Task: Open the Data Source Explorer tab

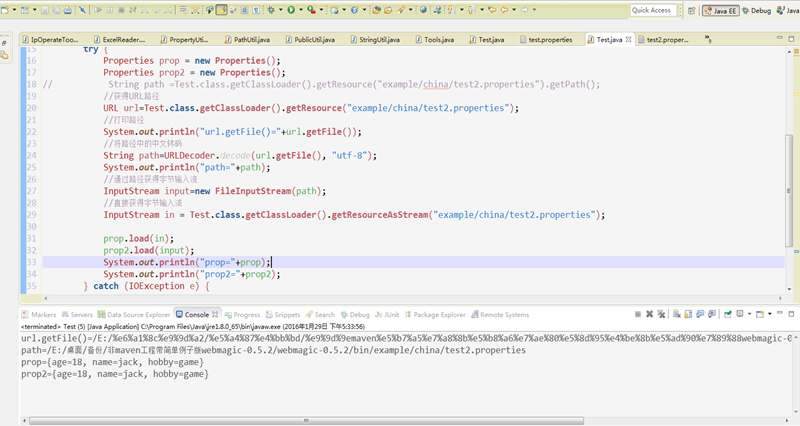Action: pyautogui.click(x=134, y=315)
